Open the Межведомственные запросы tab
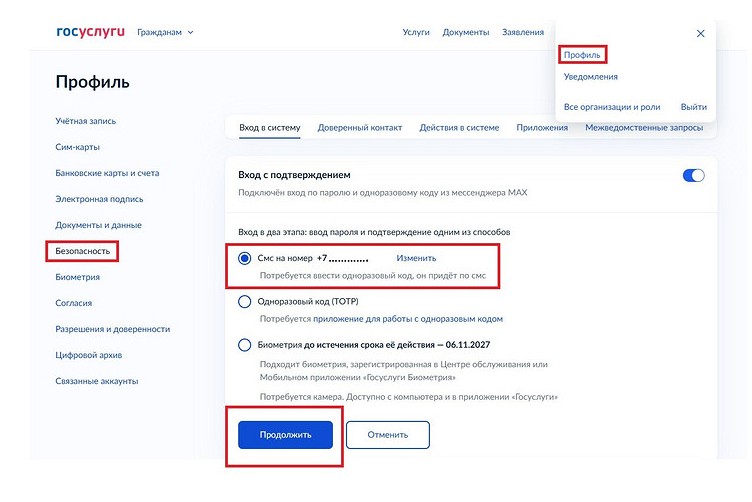This screenshot has width=752, height=502. pos(643,128)
